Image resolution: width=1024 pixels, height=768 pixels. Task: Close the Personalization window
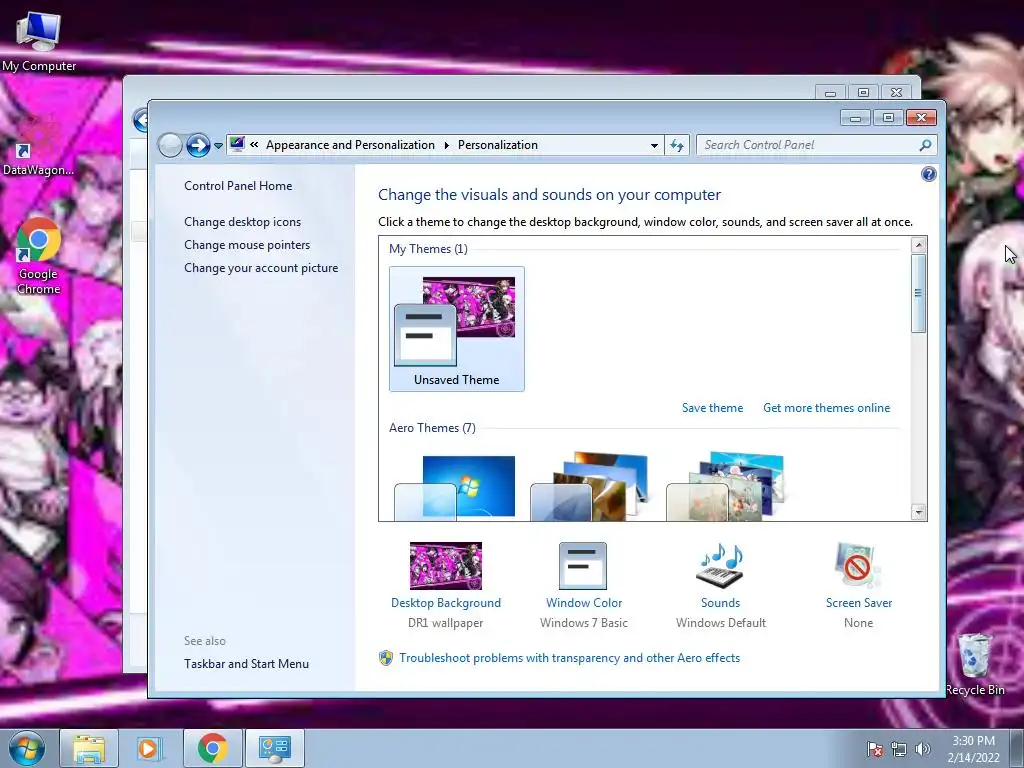[x=921, y=118]
